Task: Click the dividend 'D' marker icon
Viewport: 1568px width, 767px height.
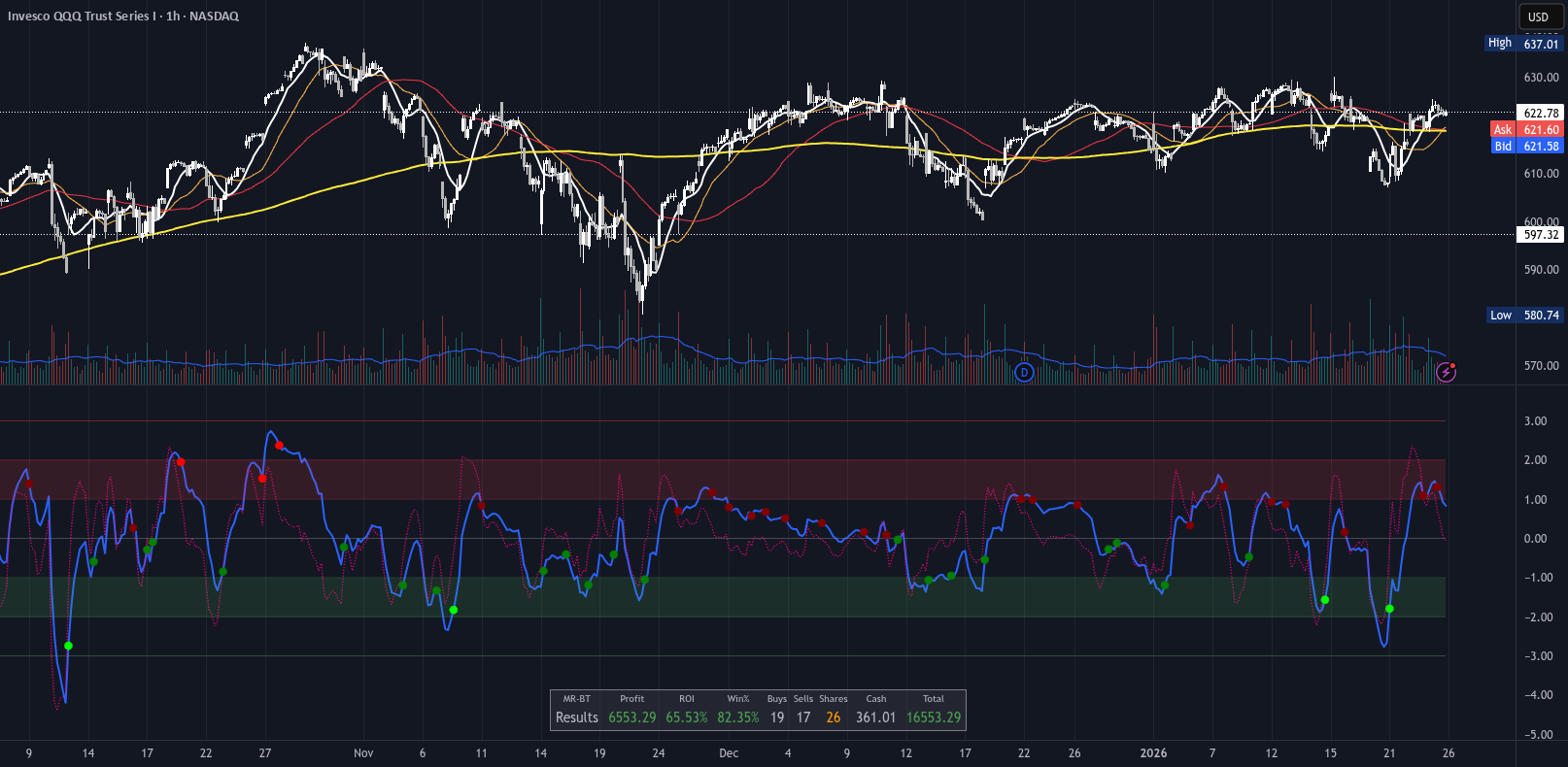Action: click(x=1024, y=372)
